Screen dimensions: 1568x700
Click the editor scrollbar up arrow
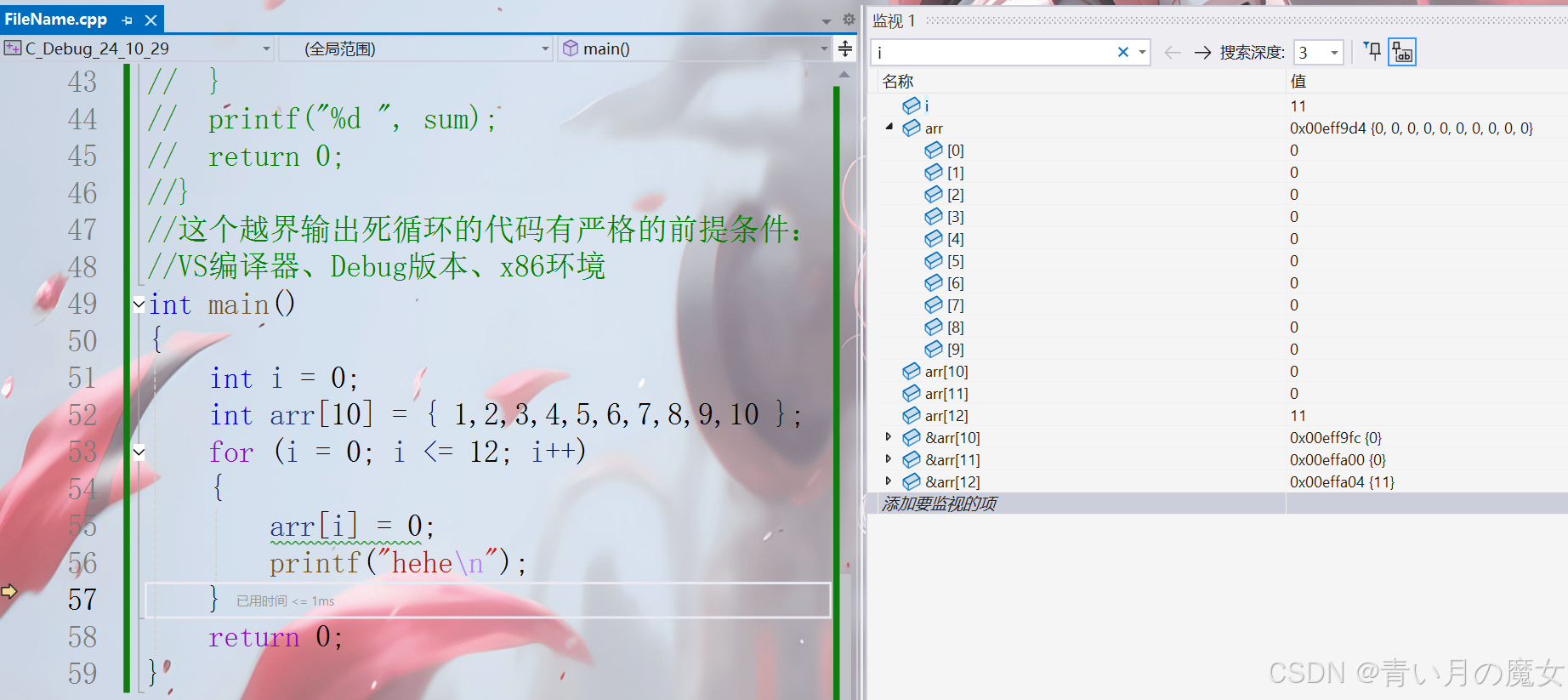[844, 75]
